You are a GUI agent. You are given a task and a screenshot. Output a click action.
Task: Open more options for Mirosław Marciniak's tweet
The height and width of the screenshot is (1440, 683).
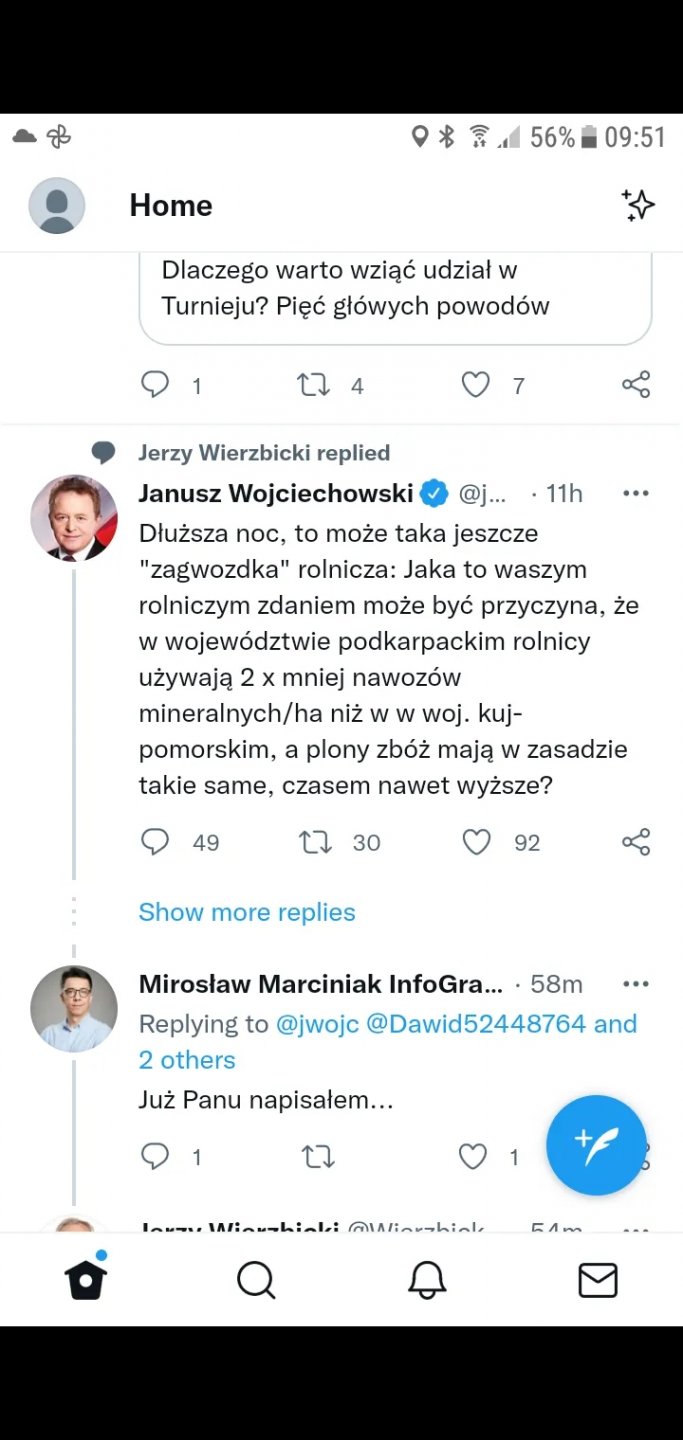tap(636, 984)
